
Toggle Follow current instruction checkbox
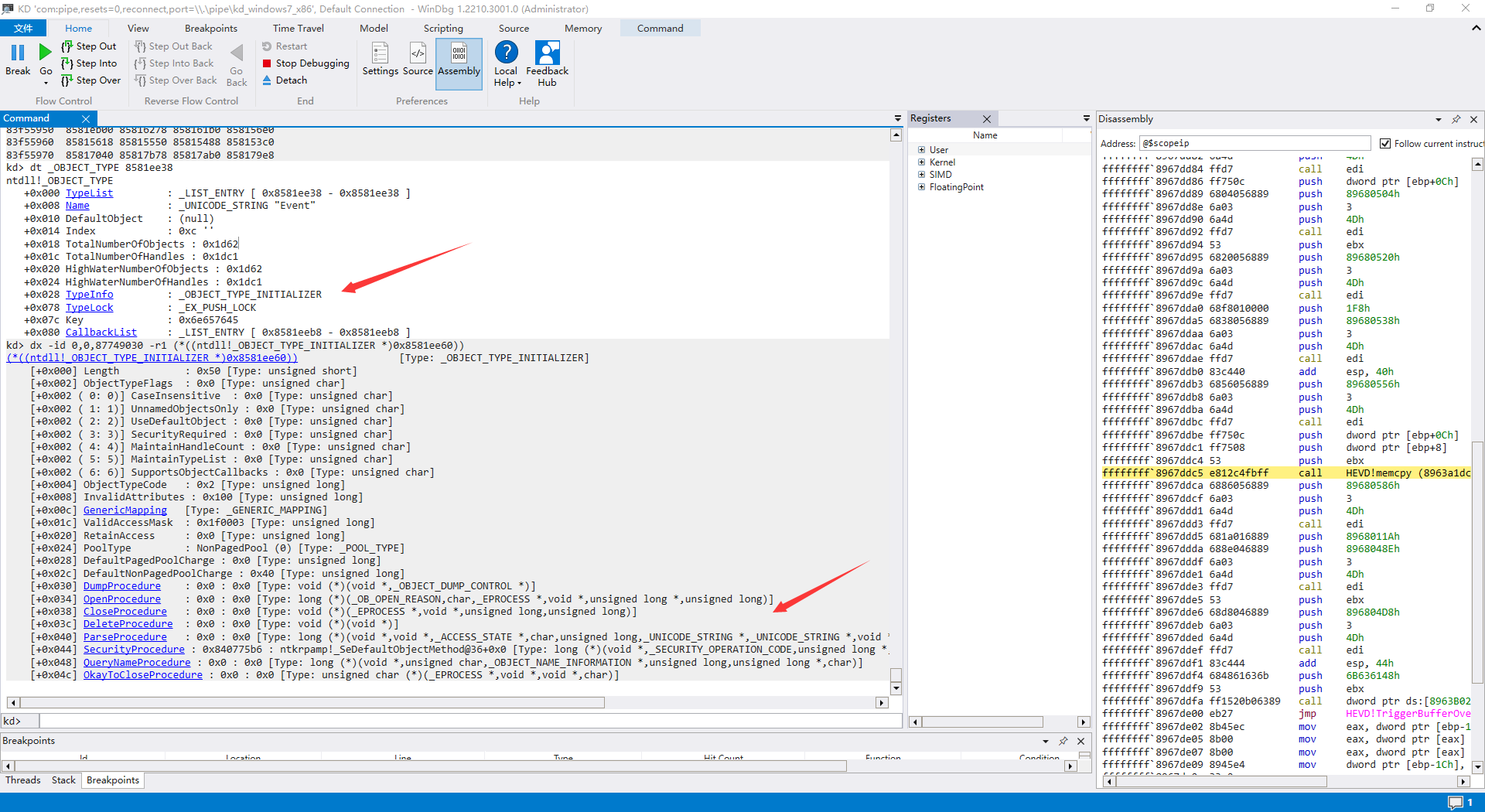coord(1385,144)
